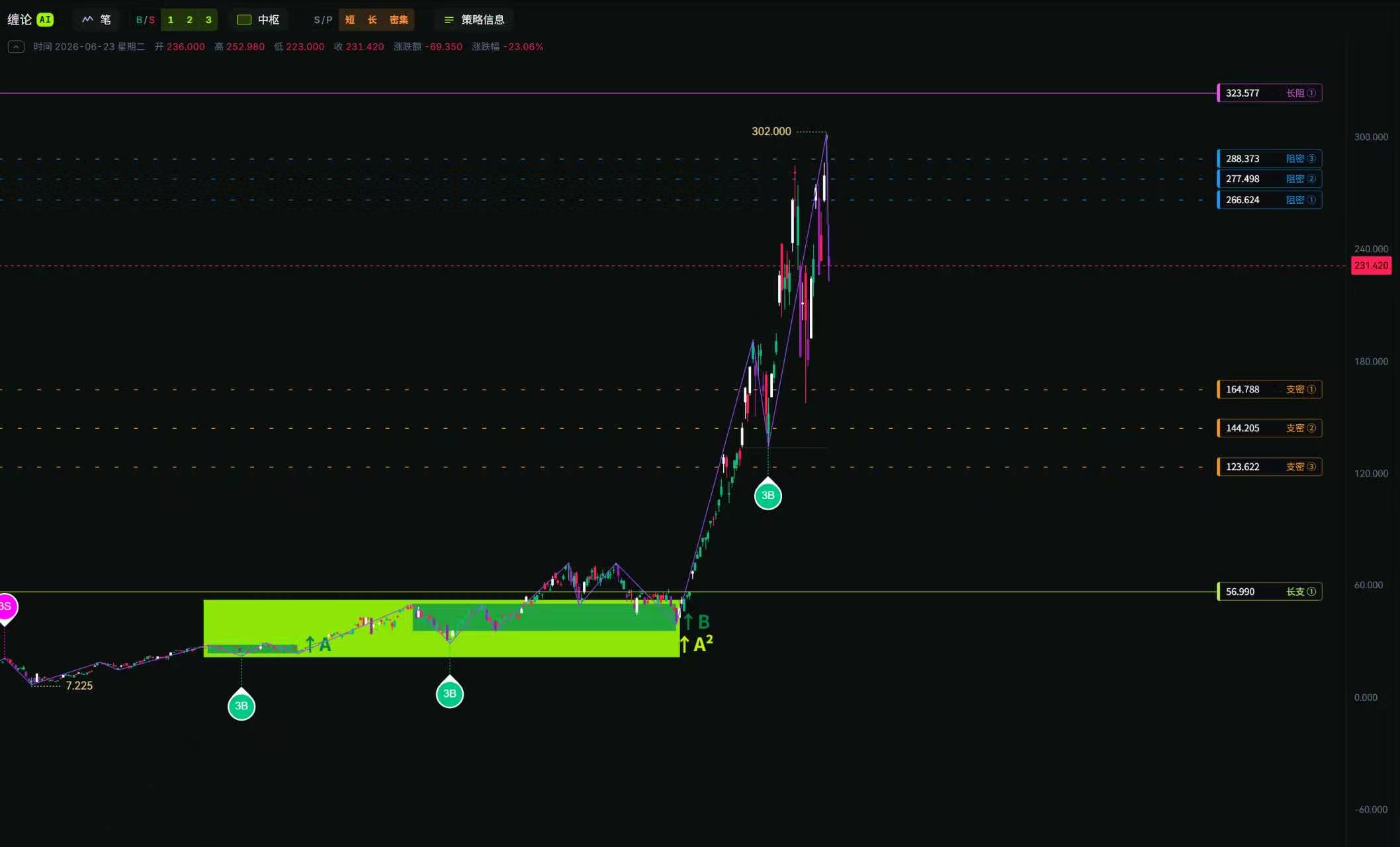The height and width of the screenshot is (847, 1400).
Task: Click the up-arrow A² trend marker
Action: click(697, 643)
